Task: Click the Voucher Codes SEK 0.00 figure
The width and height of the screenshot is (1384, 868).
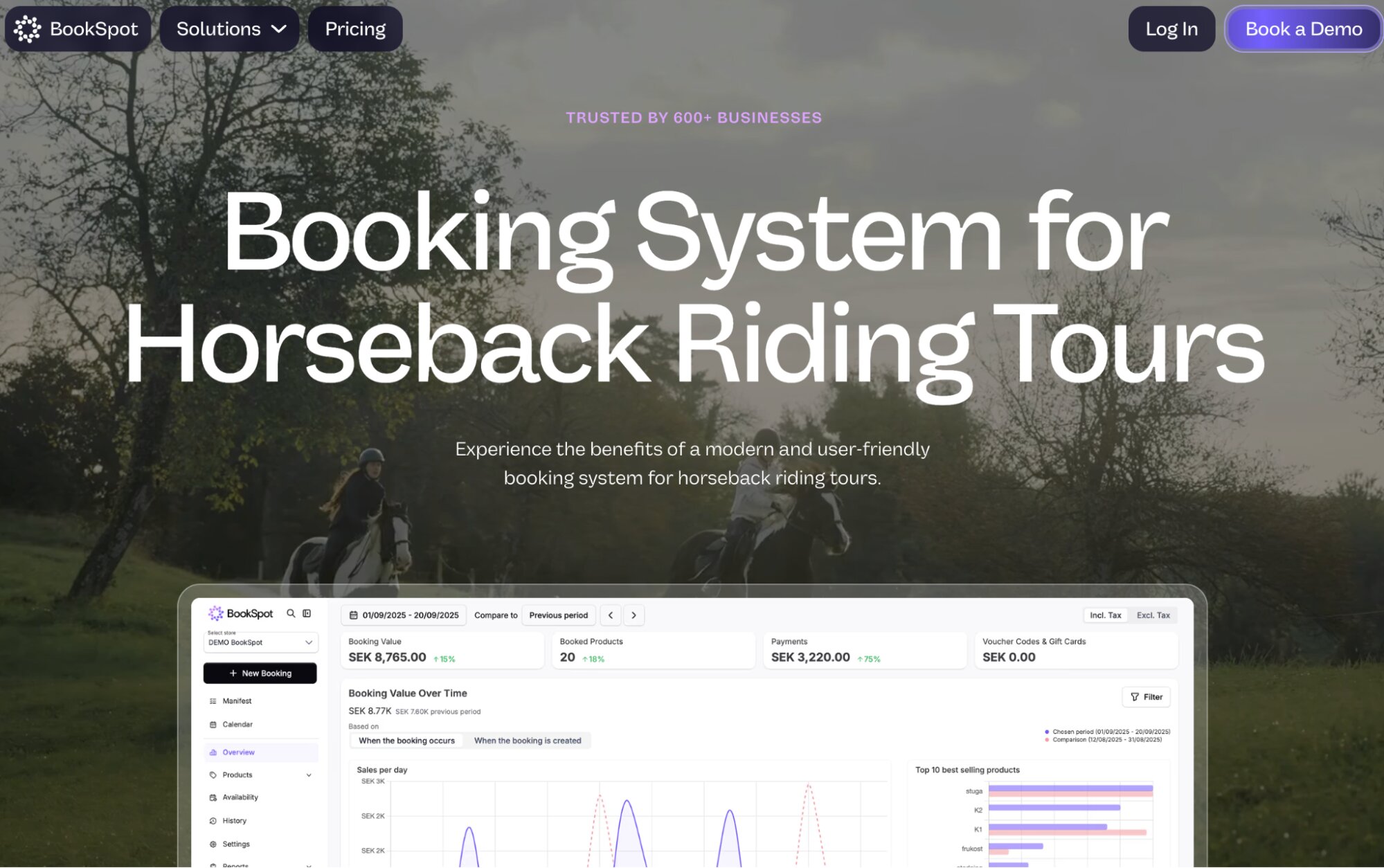Action: coord(1009,658)
